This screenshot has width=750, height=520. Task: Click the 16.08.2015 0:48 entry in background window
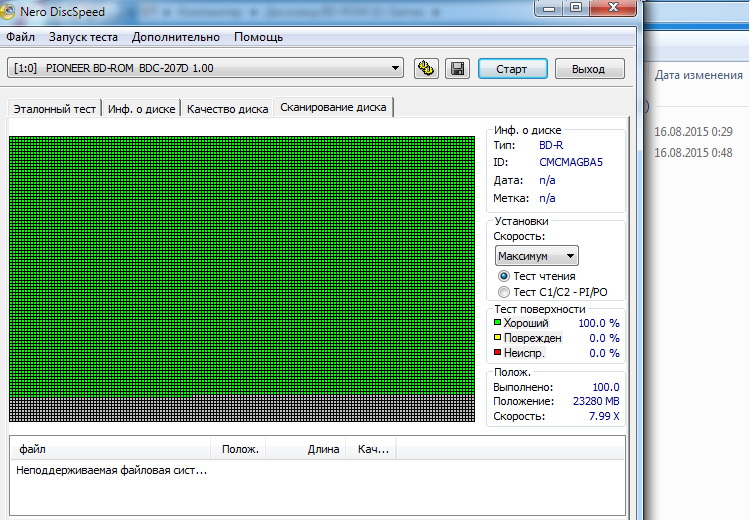[x=693, y=153]
